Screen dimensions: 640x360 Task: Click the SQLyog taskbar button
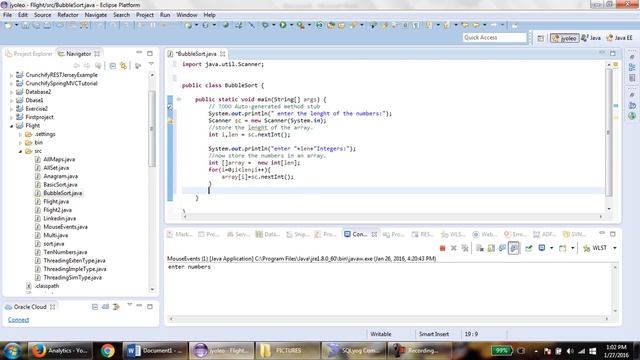pos(353,351)
